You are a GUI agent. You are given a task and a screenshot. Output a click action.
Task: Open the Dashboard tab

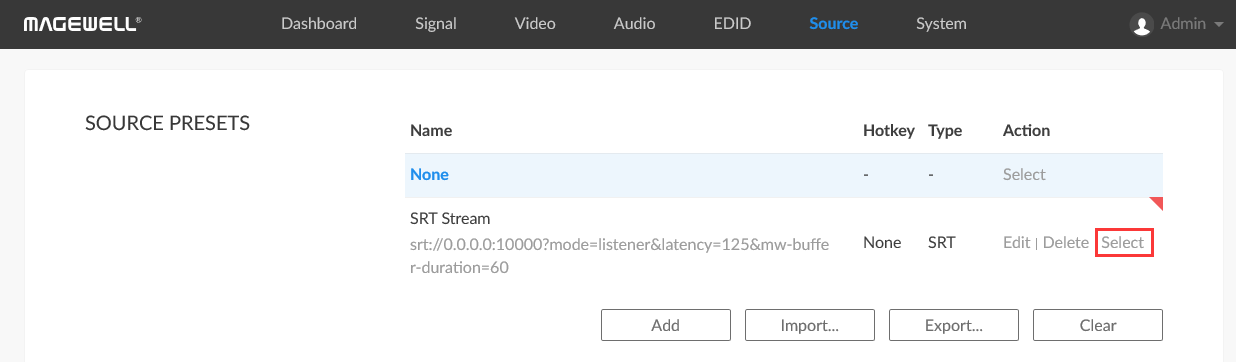pyautogui.click(x=319, y=24)
